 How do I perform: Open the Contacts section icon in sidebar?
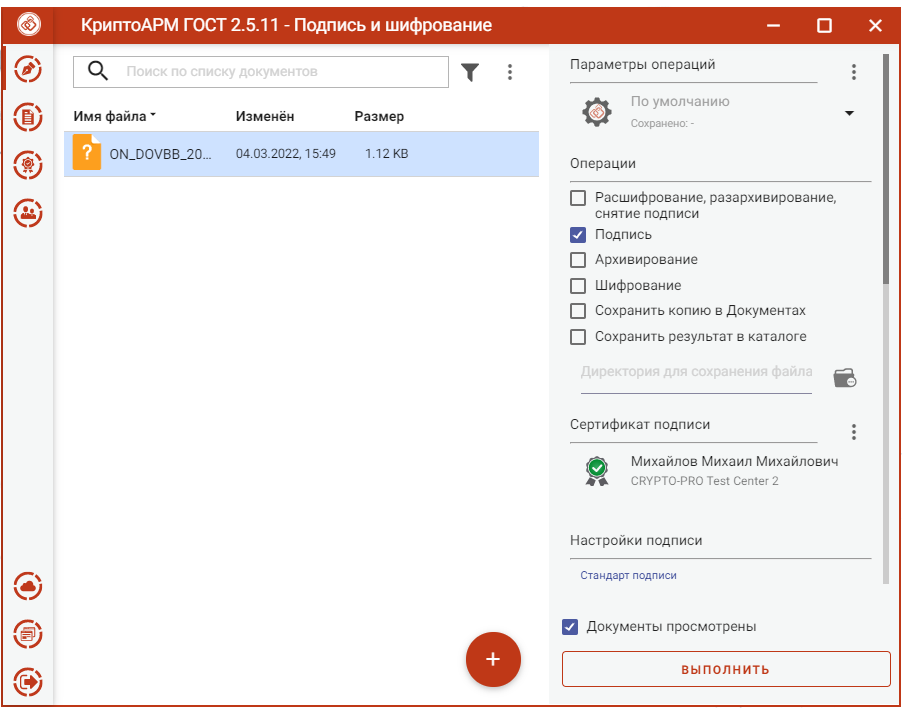pos(28,213)
